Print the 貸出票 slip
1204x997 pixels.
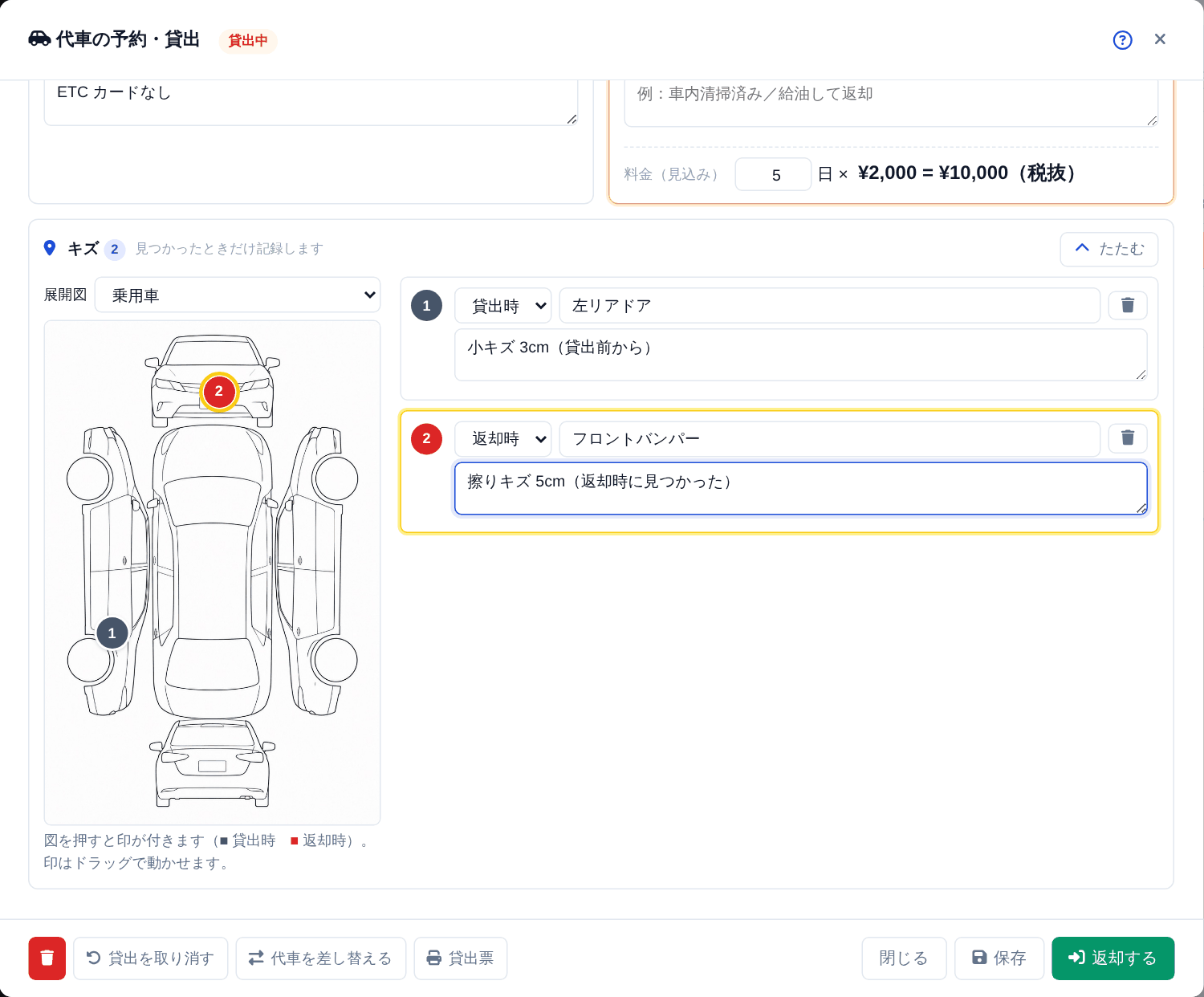461,958
